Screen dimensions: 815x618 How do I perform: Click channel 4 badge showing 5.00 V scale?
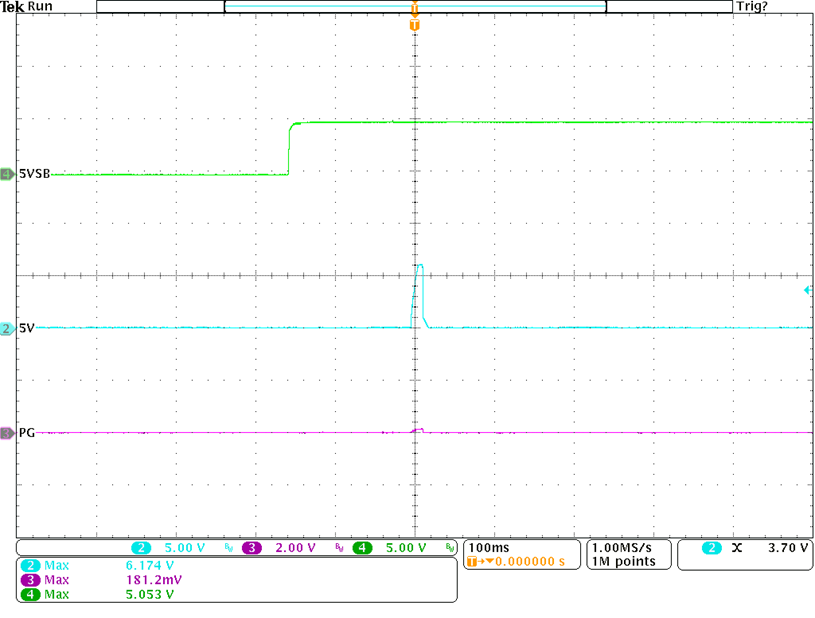[x=361, y=548]
